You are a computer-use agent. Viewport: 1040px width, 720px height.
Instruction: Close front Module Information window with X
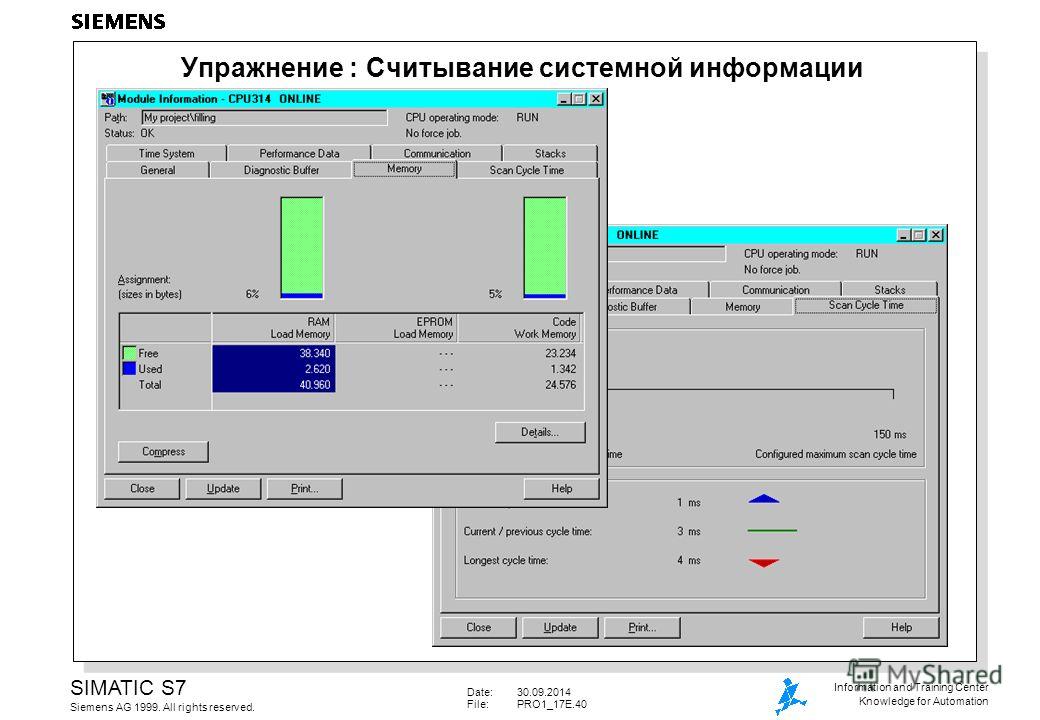(x=596, y=99)
